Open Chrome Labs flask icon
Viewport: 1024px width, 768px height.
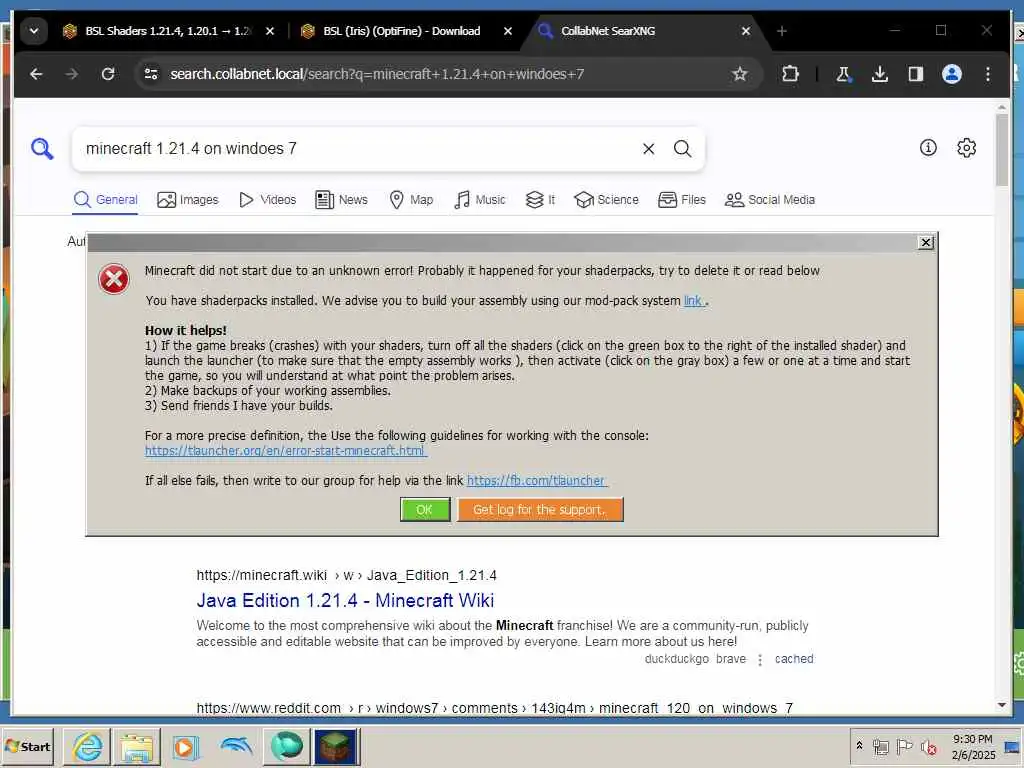[x=843, y=74]
